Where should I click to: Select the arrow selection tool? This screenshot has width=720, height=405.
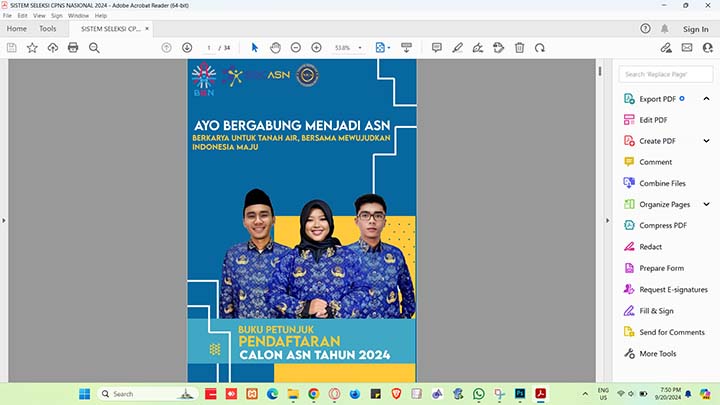pyautogui.click(x=254, y=47)
